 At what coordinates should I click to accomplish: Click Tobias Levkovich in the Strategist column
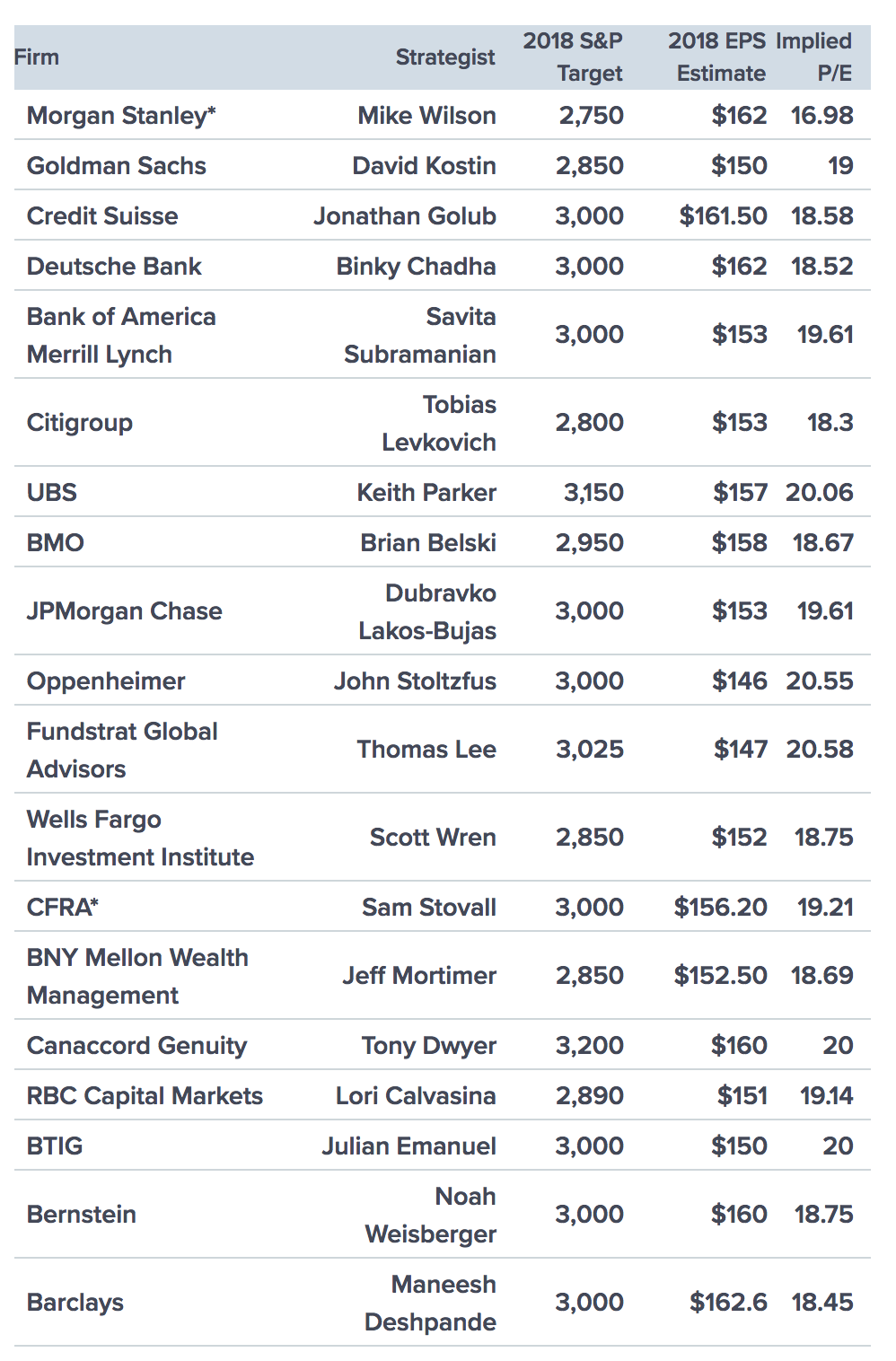[x=439, y=423]
